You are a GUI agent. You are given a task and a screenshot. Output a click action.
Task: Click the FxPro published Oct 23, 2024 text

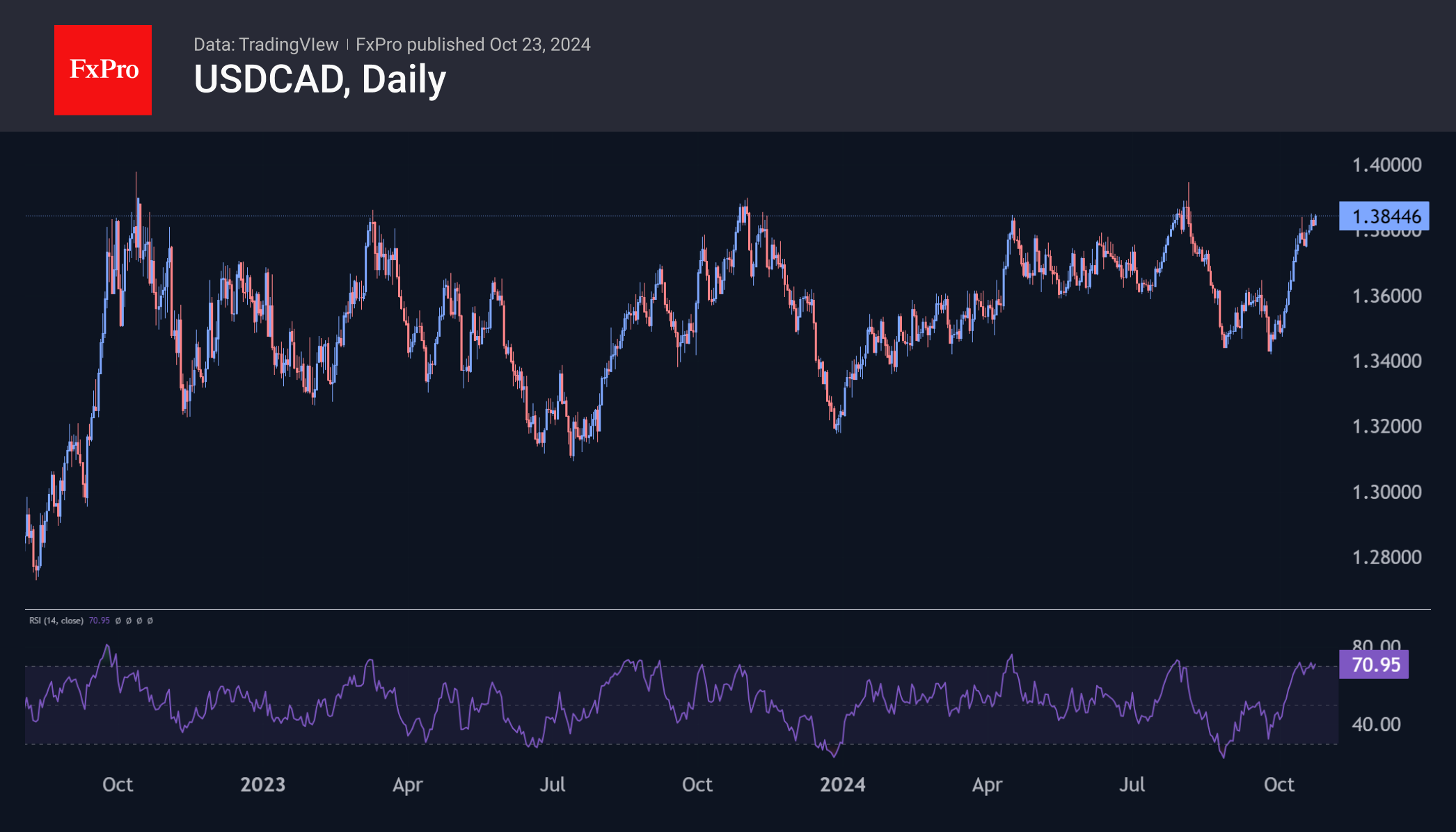[x=473, y=45]
